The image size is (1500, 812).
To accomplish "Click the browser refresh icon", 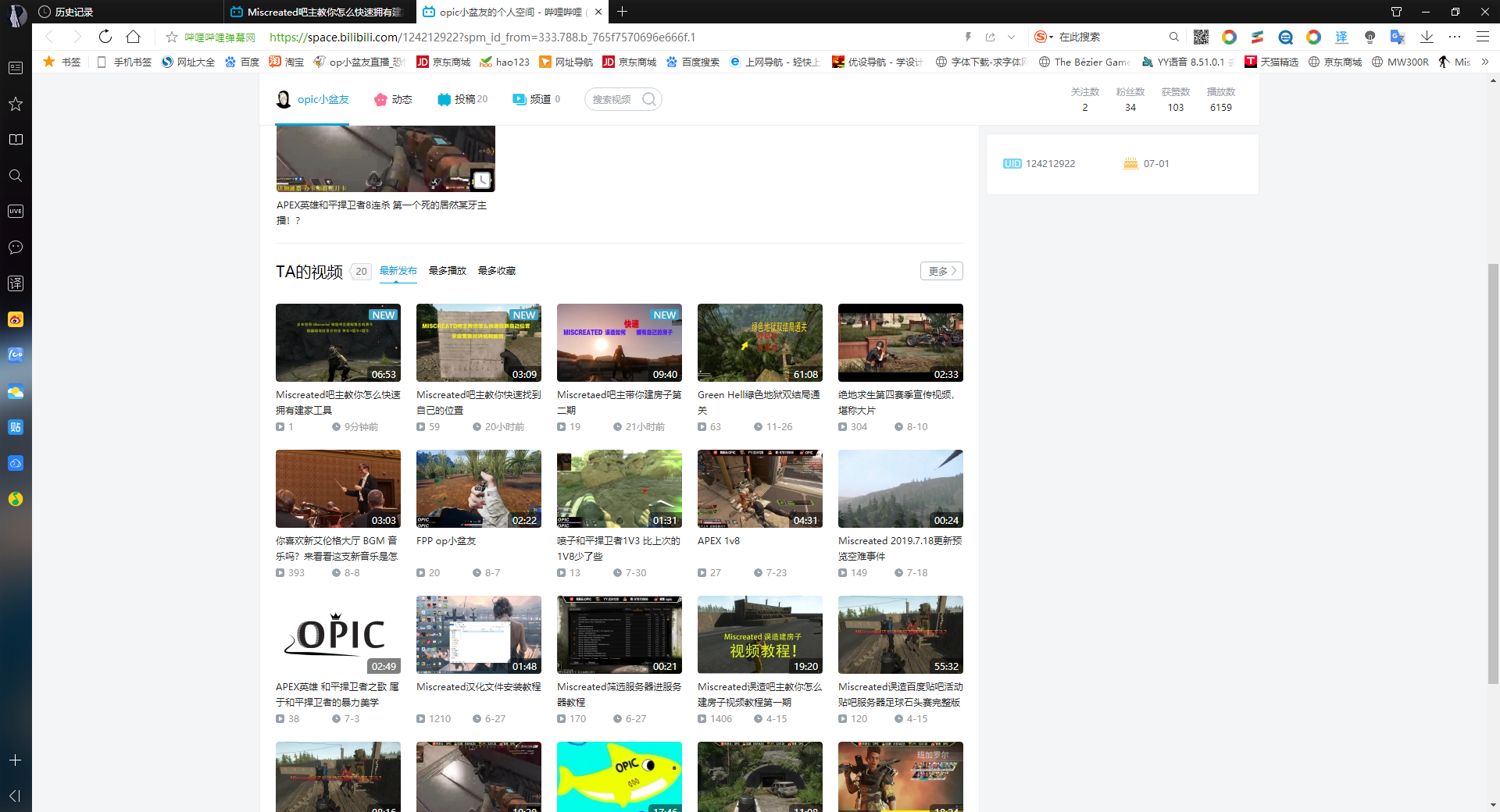I will [105, 37].
